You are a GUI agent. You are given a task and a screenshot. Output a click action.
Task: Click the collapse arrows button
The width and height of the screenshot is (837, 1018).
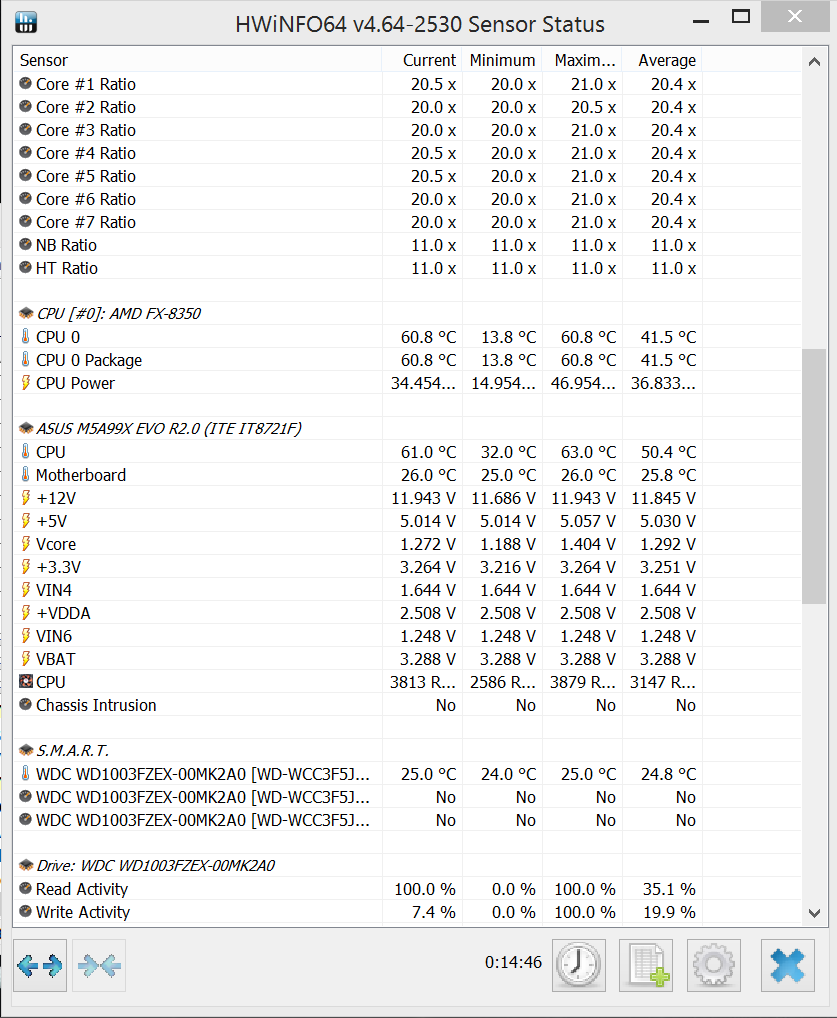point(99,965)
